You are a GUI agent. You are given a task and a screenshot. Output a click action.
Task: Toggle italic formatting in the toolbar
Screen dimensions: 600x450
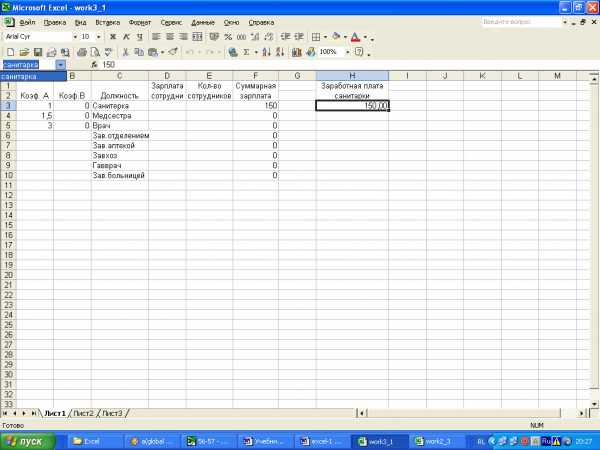click(x=126, y=37)
